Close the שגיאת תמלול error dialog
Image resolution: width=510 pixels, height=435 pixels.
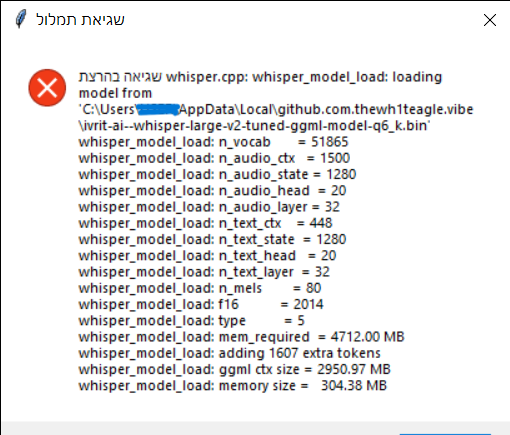tap(490, 20)
